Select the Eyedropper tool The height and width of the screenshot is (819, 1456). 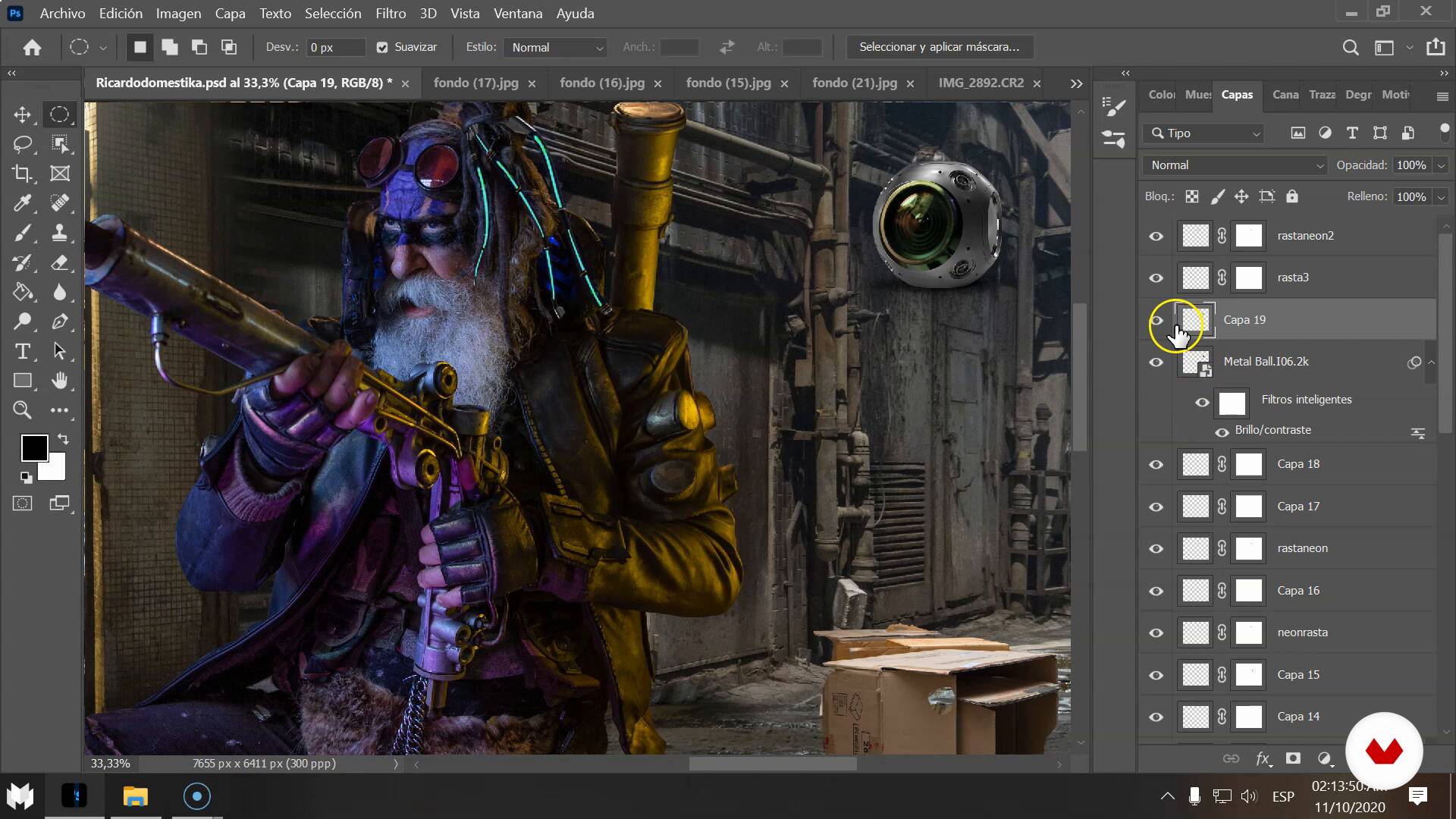coord(22,203)
